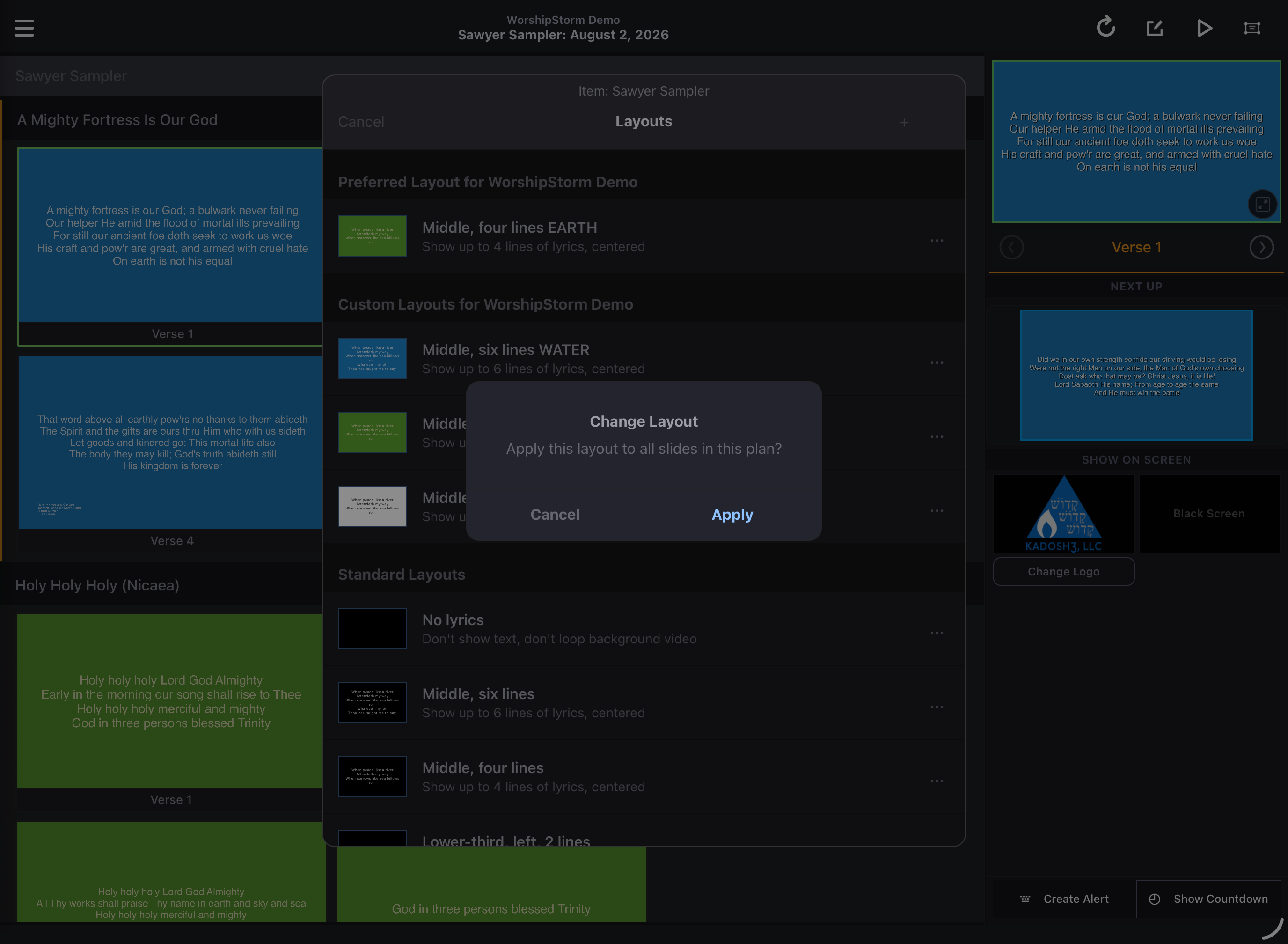Click the Verse 1 label in live panel
Screen dimensions: 1288x944
coord(1137,247)
